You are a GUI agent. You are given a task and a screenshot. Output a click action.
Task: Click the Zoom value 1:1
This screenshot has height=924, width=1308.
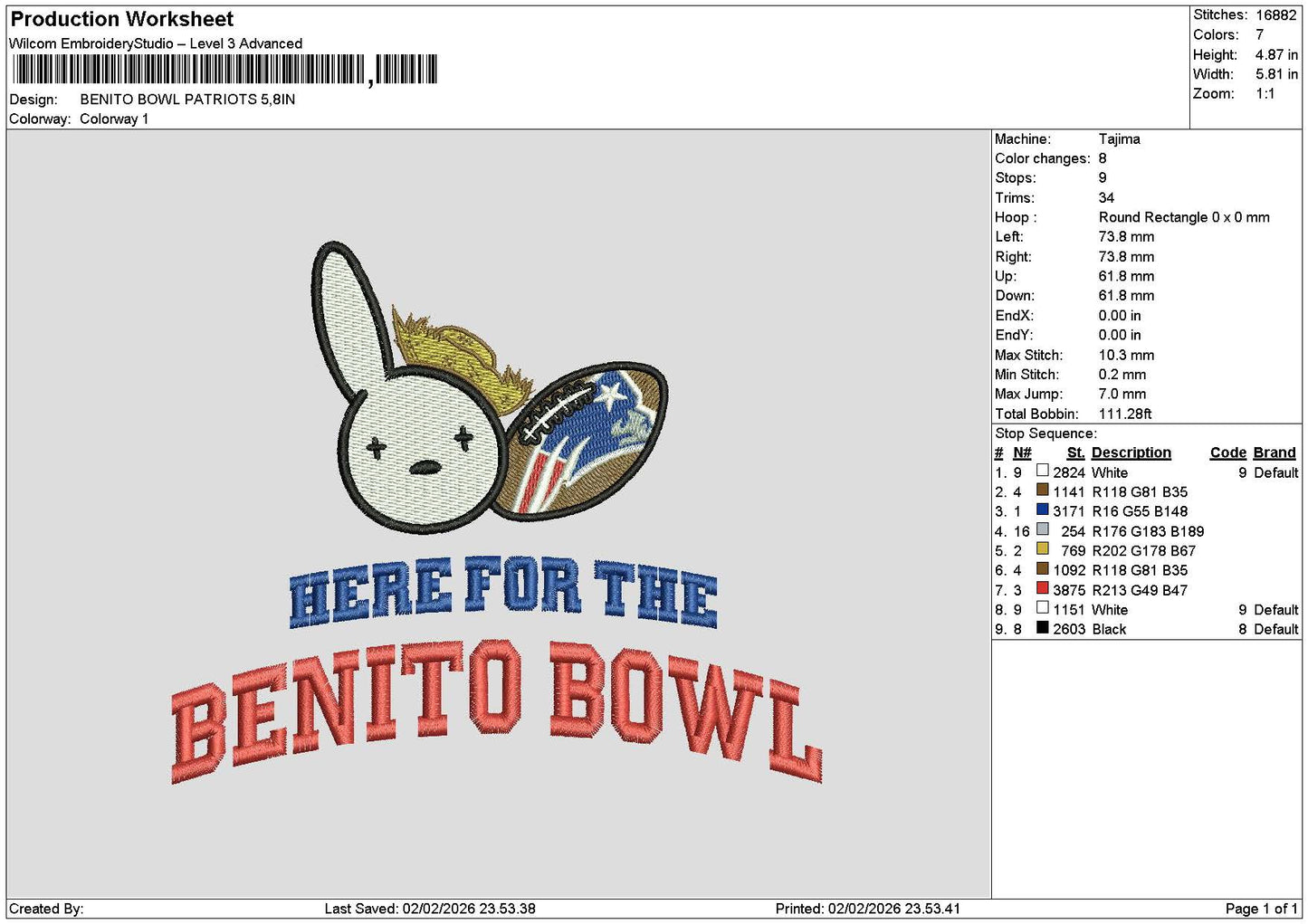1265,94
